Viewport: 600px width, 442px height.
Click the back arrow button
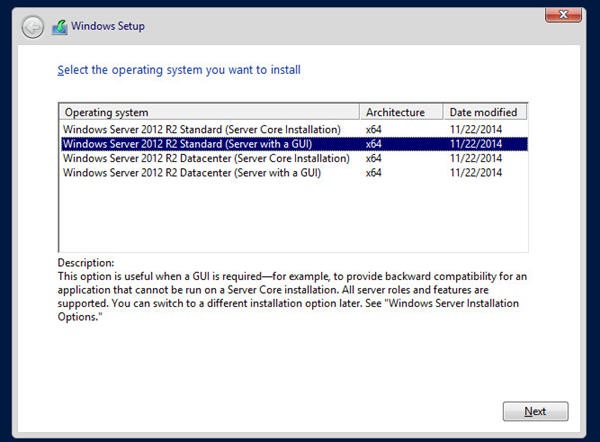[x=33, y=27]
